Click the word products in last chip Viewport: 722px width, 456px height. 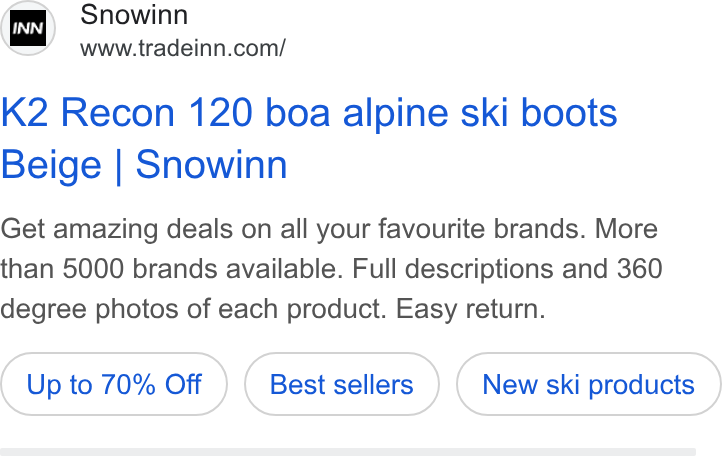point(641,386)
